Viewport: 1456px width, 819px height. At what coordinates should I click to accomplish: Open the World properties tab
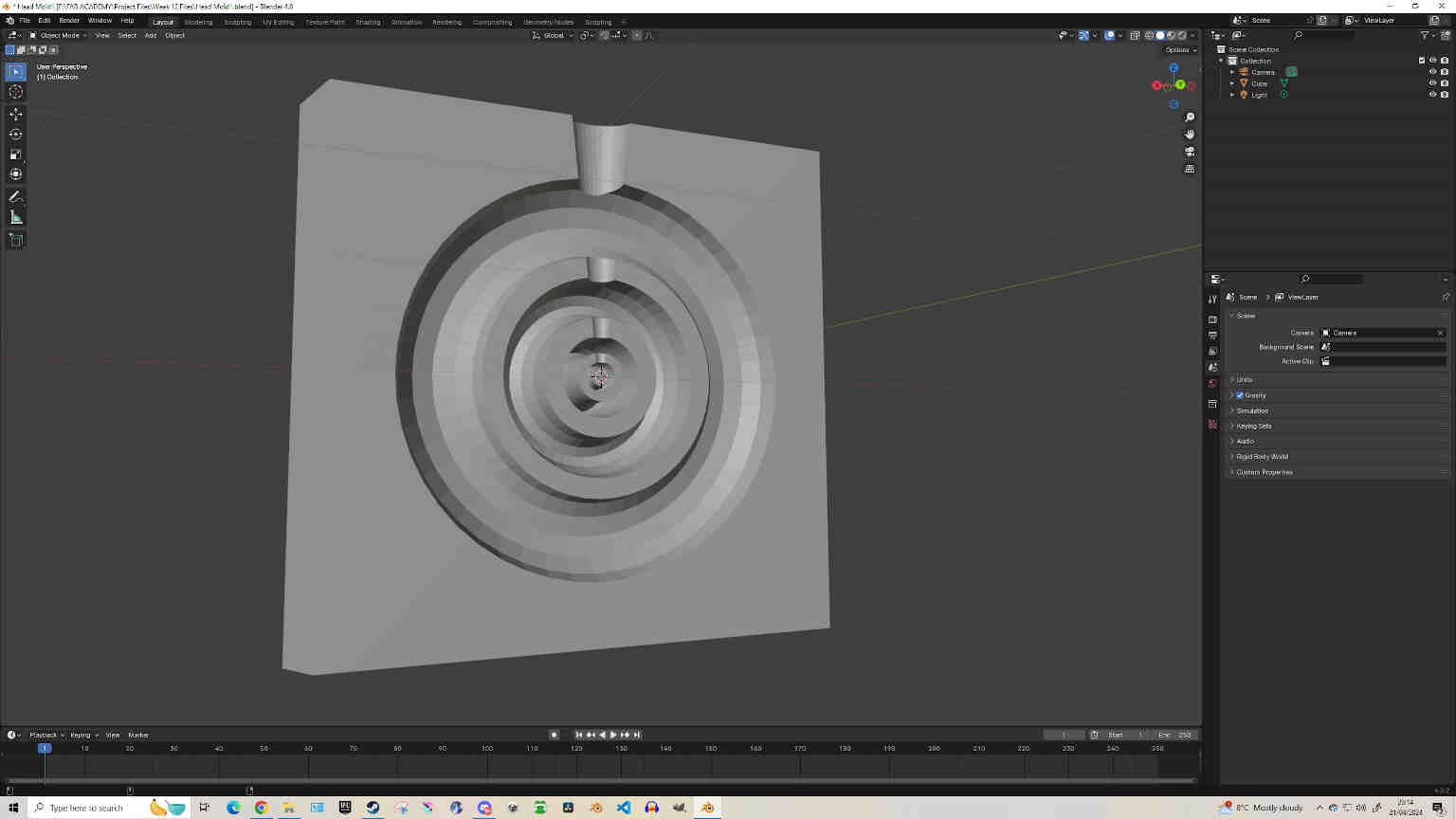(x=1212, y=384)
